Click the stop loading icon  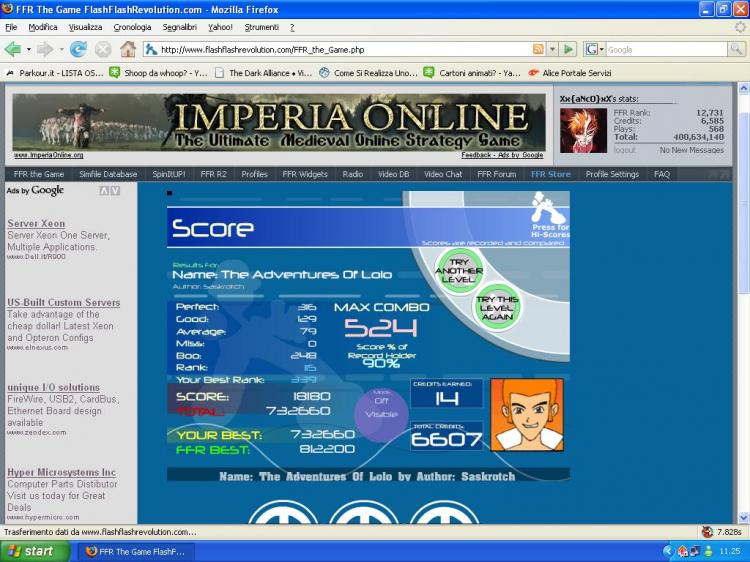(x=102, y=49)
